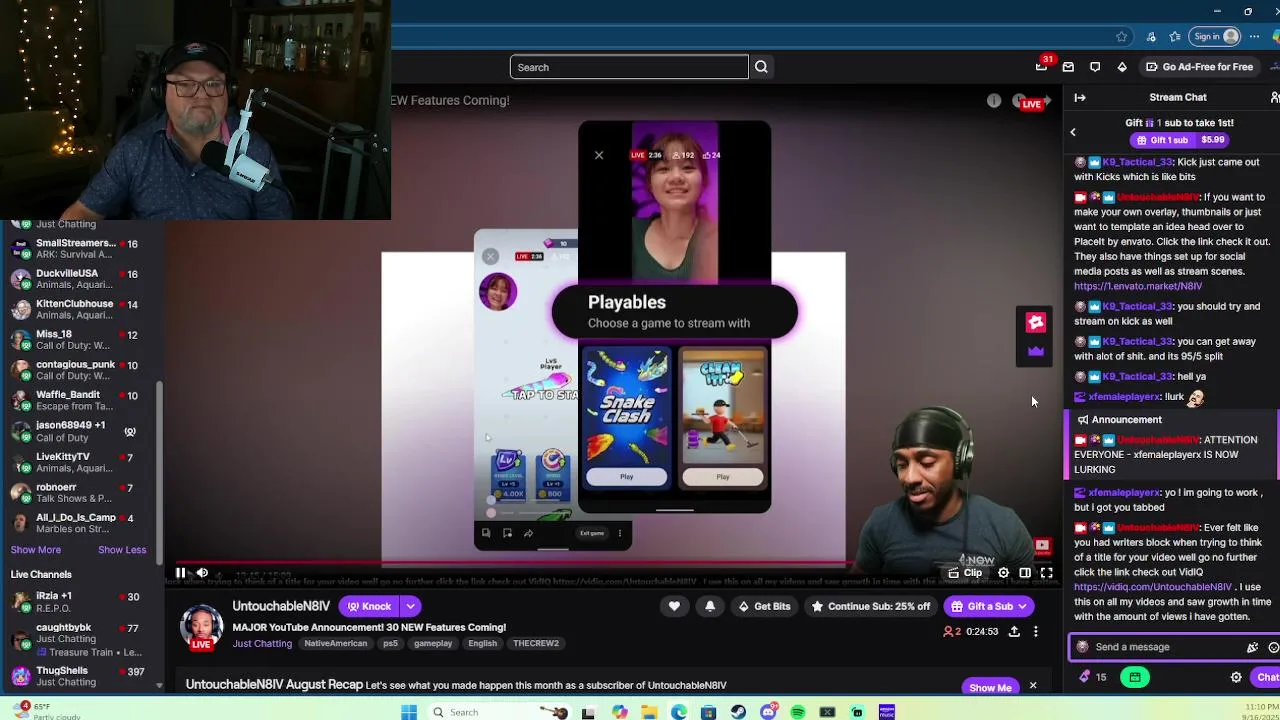
Task: Click Show Less in followed channels
Action: pyautogui.click(x=122, y=549)
